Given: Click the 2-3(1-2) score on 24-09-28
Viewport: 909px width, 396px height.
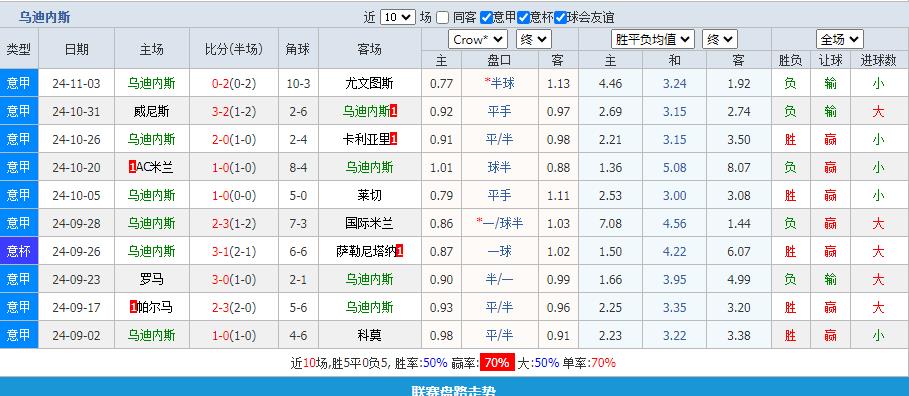Looking at the screenshot, I should (234, 223).
